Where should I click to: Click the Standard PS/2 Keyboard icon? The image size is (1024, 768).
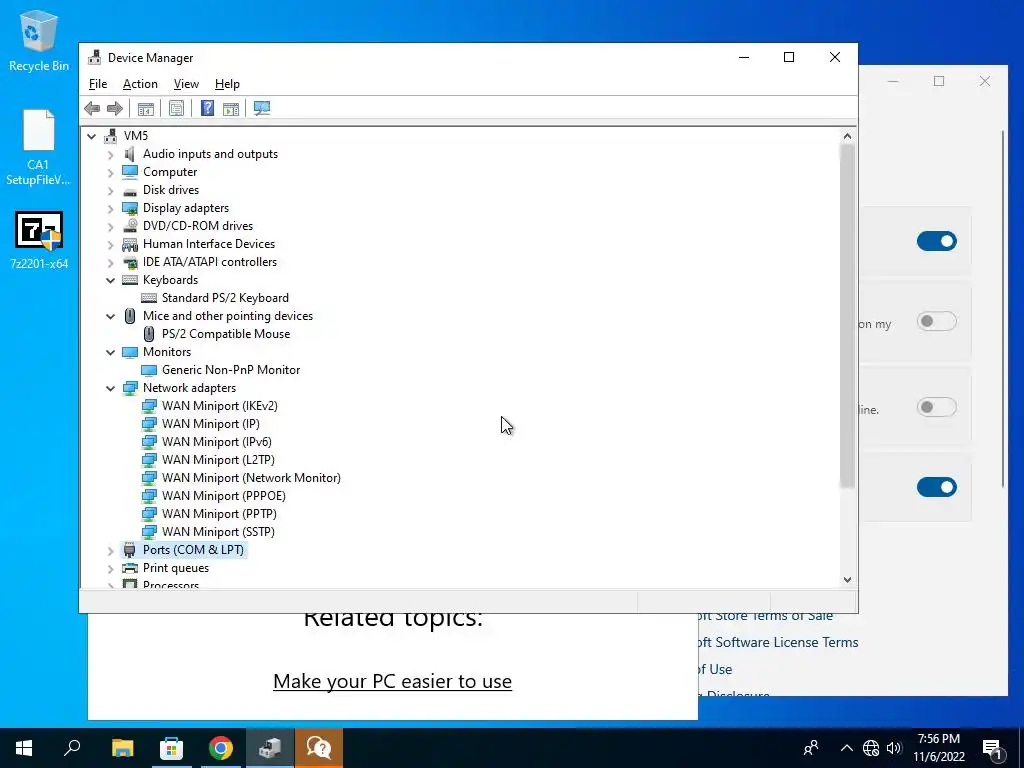click(x=149, y=298)
